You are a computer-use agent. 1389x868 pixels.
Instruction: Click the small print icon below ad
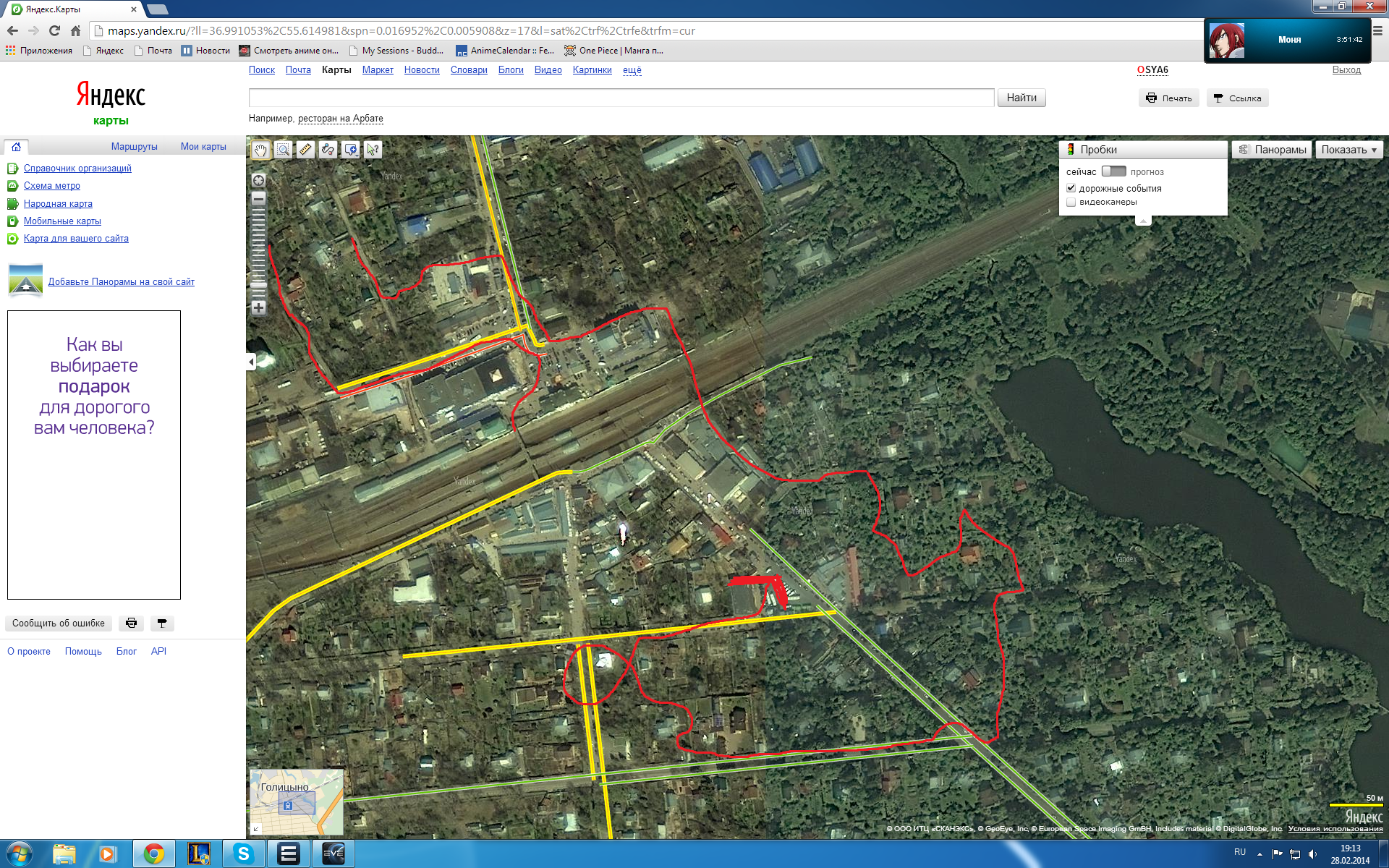(x=131, y=623)
